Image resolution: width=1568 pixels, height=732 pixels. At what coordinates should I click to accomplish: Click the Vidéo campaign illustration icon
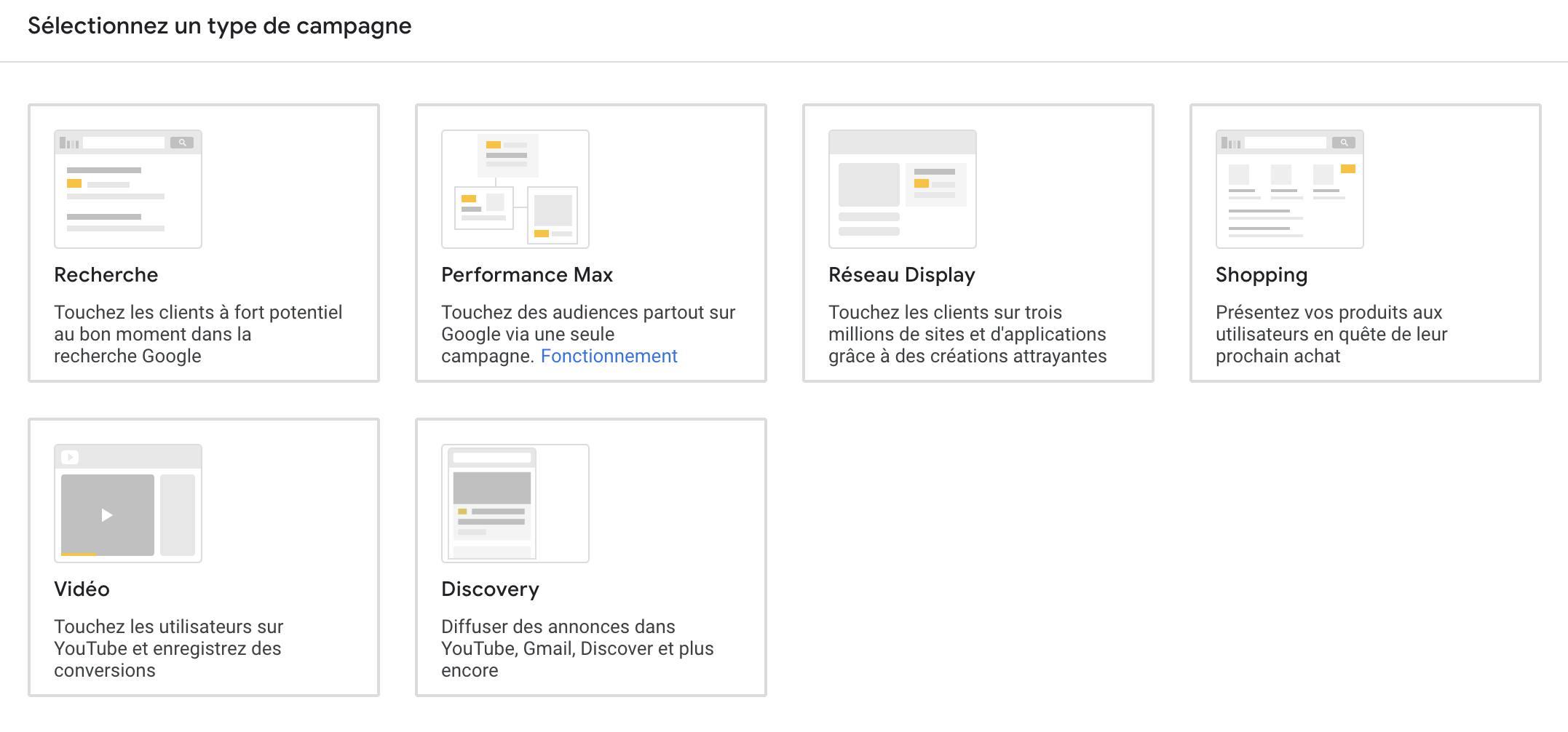tap(127, 504)
